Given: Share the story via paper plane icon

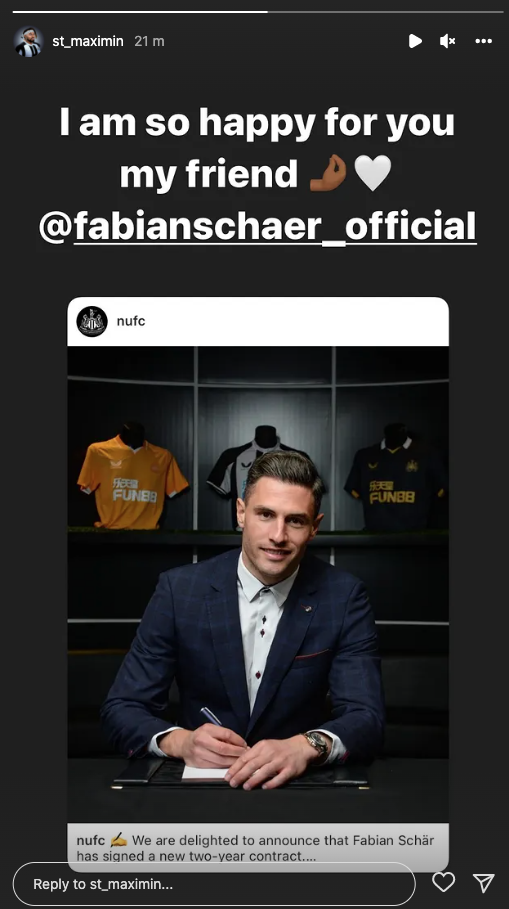Looking at the screenshot, I should click(x=483, y=882).
